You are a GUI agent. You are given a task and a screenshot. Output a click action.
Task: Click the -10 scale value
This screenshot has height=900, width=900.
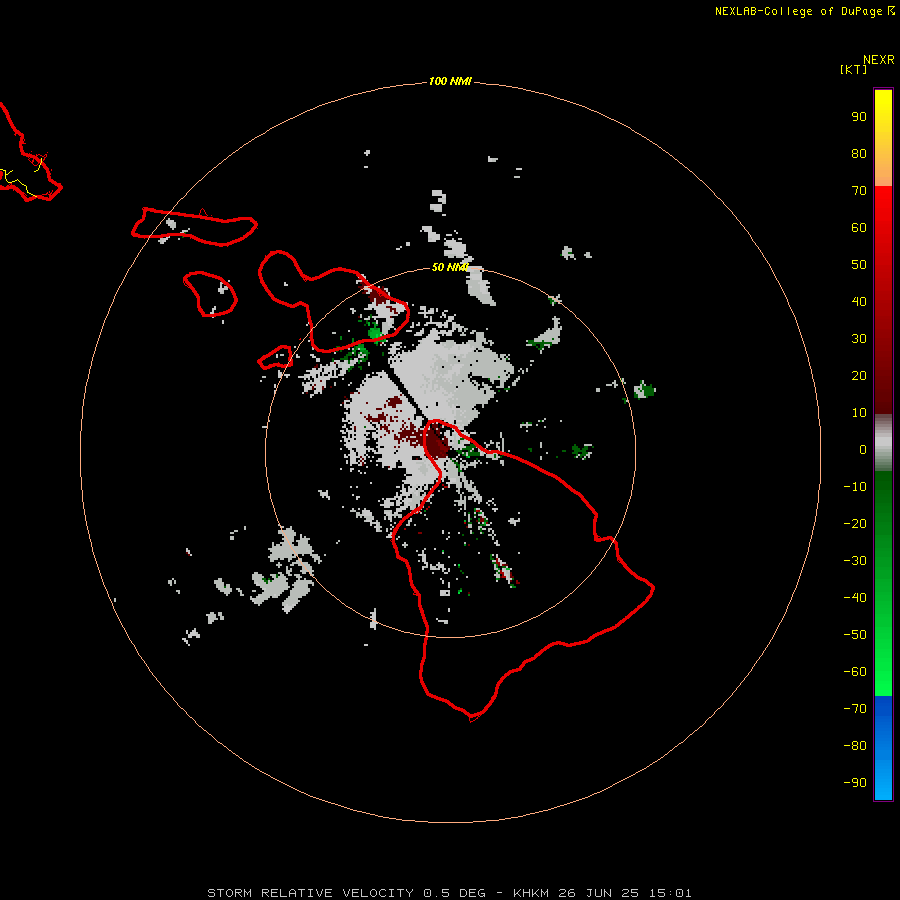pos(855,487)
